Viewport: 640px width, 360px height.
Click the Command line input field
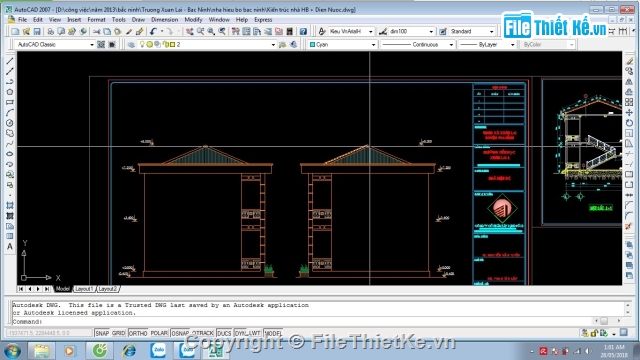point(302,321)
